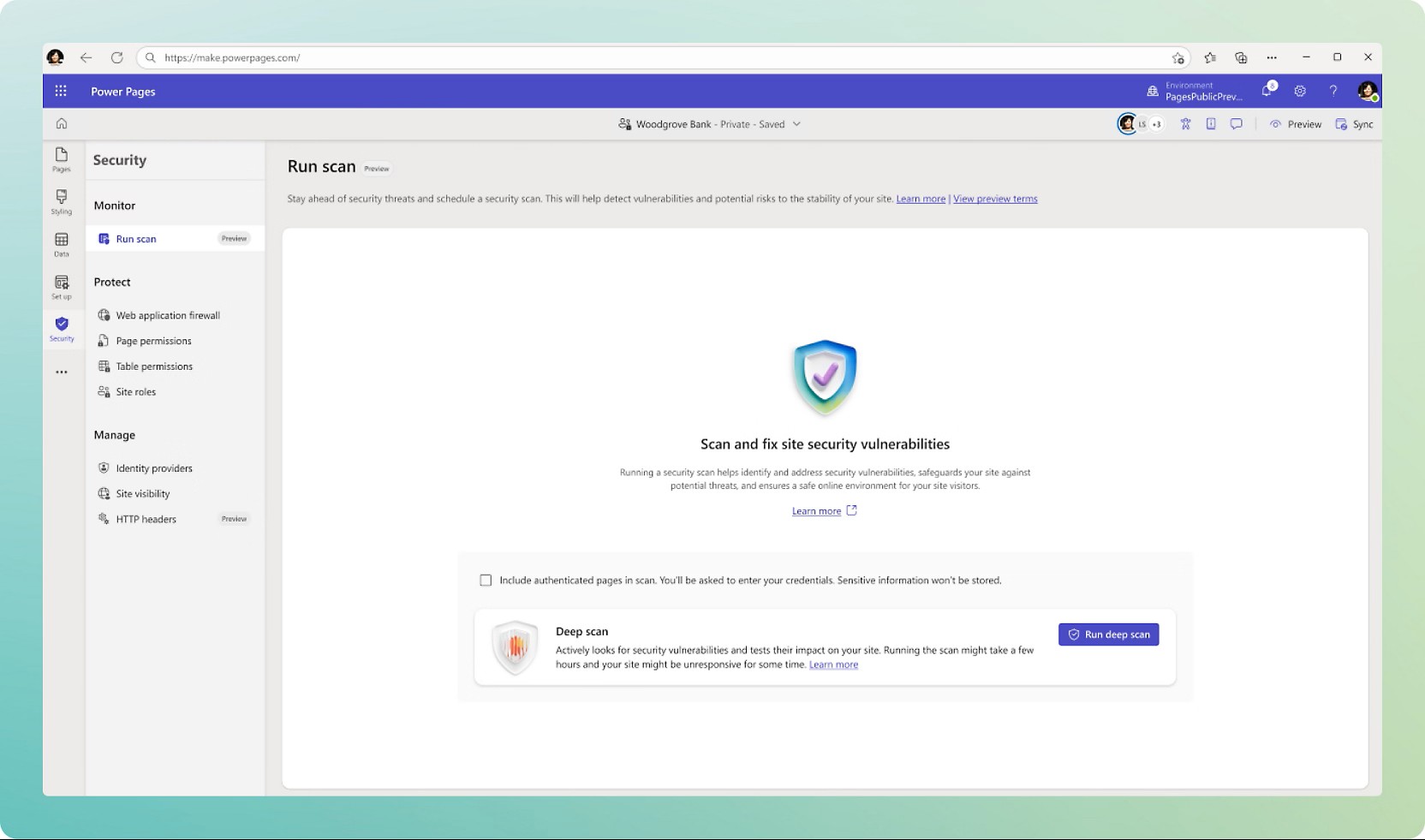Click the Run deep scan button
This screenshot has width=1425, height=840.
tap(1108, 634)
